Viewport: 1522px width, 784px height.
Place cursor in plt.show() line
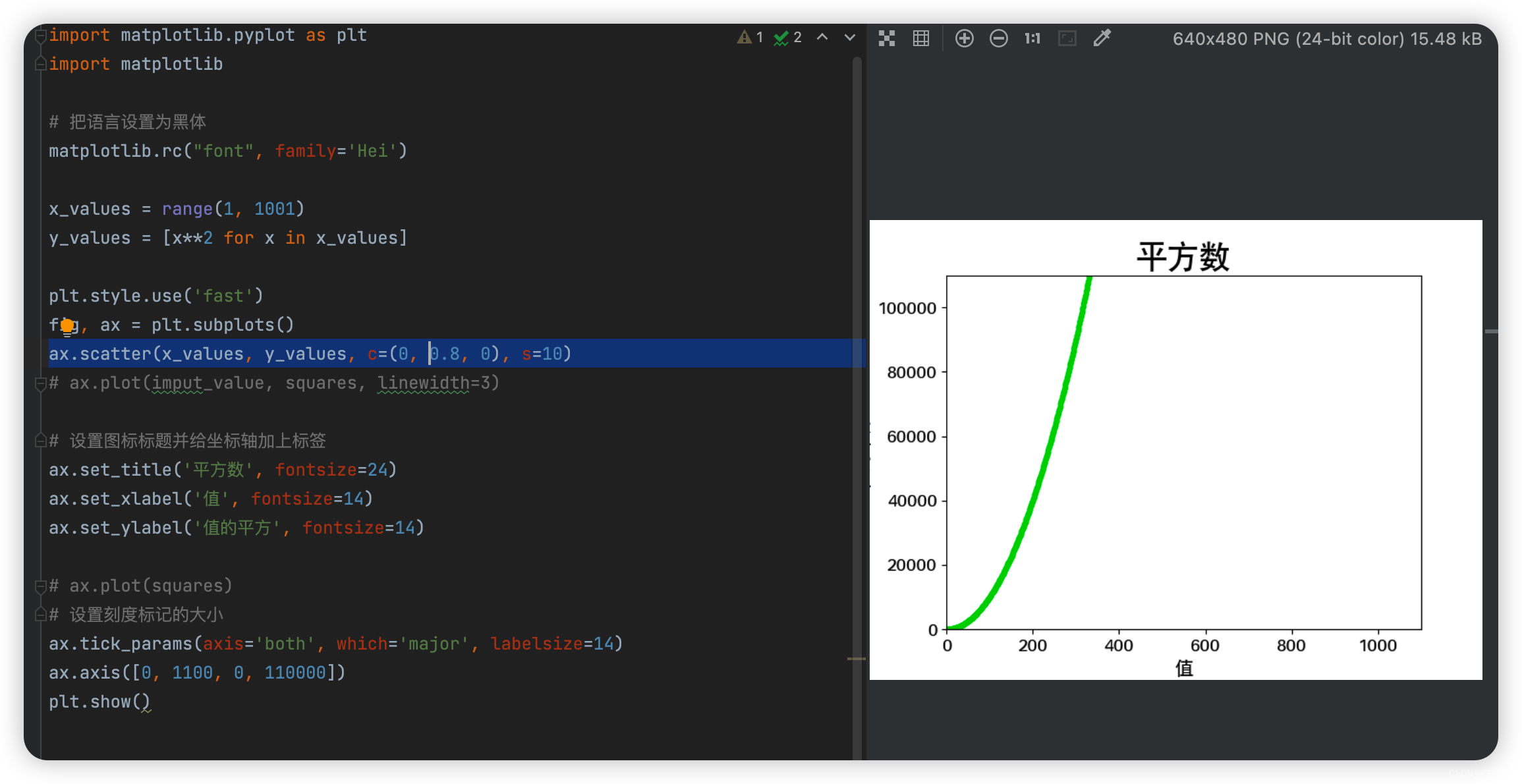[99, 702]
